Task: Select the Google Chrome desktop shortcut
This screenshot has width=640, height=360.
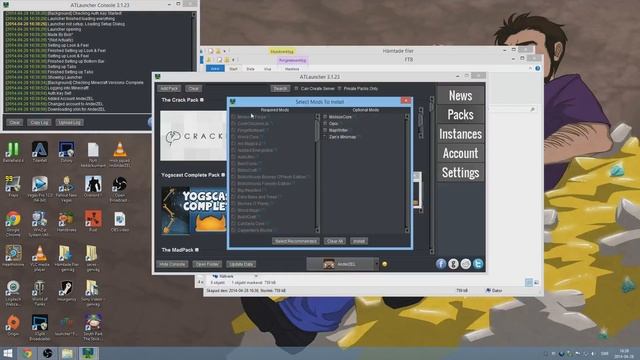Action: click(x=13, y=223)
